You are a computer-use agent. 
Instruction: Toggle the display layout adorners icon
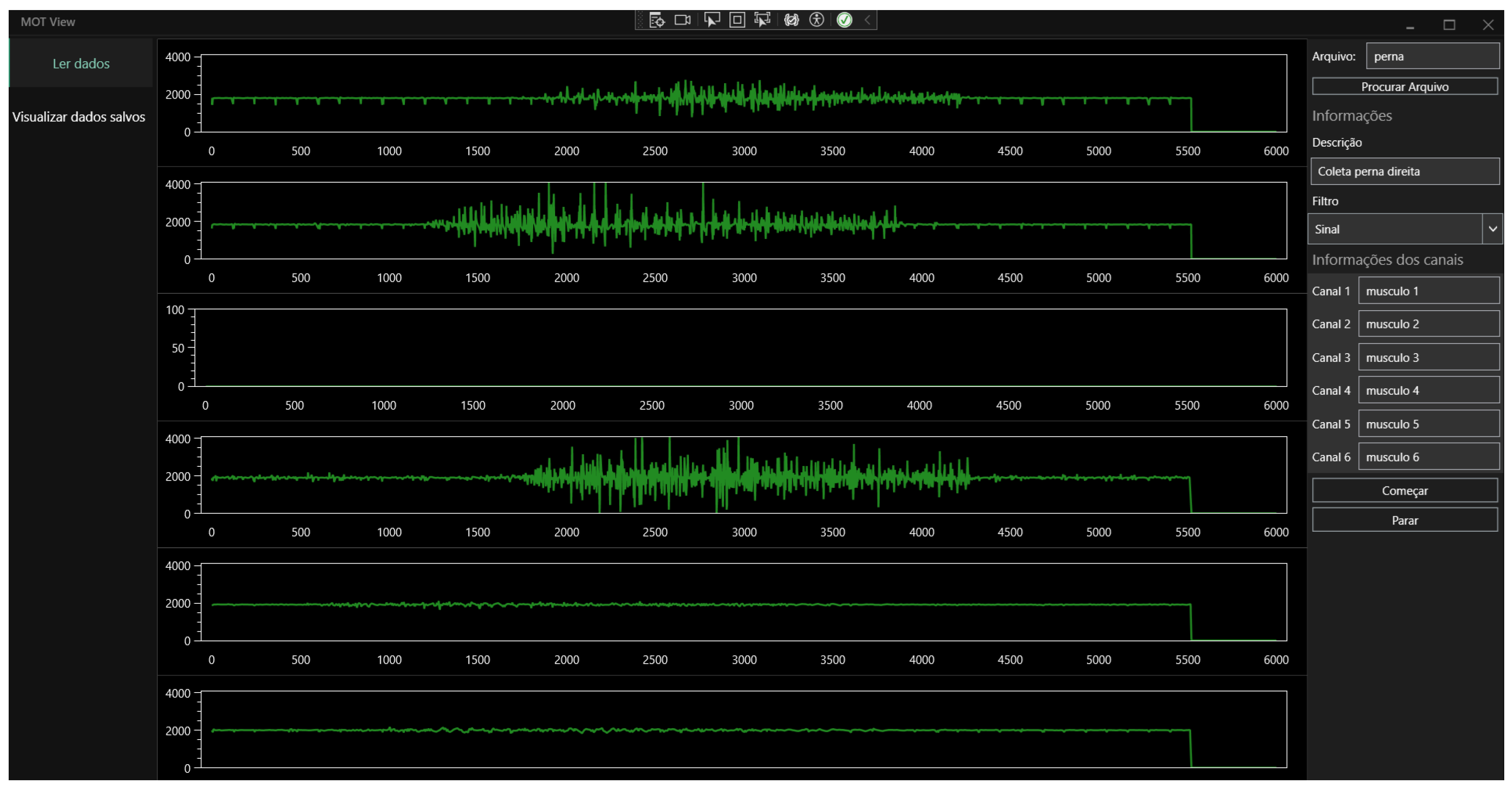pyautogui.click(x=737, y=21)
